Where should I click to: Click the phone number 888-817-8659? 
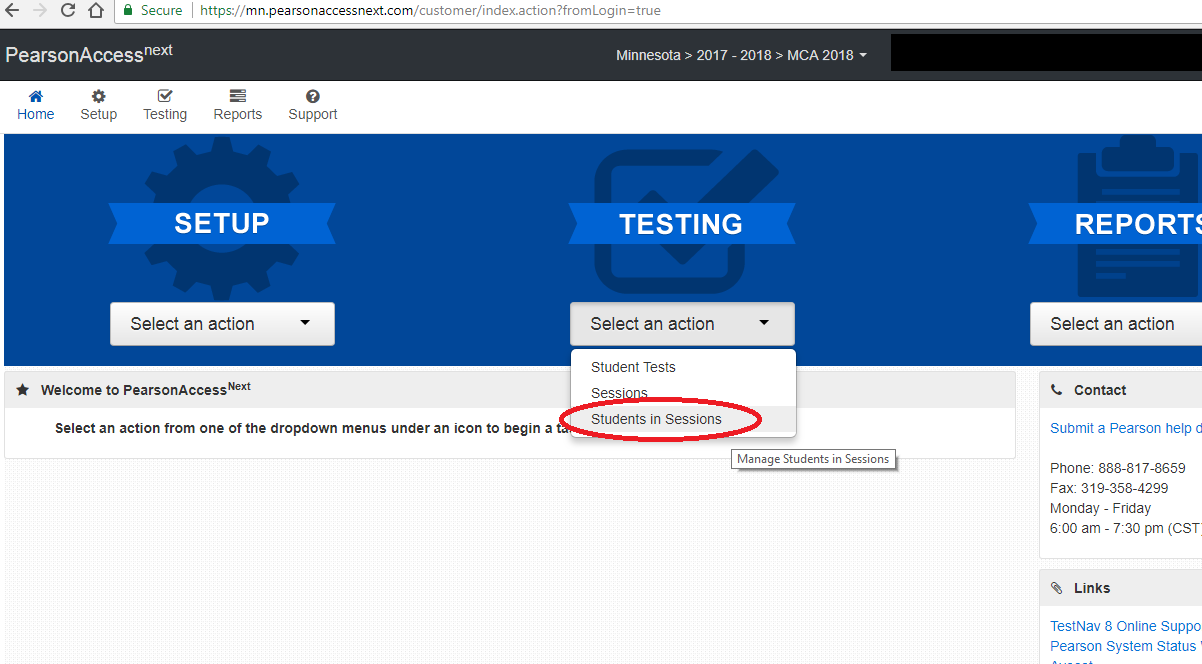tap(1140, 468)
